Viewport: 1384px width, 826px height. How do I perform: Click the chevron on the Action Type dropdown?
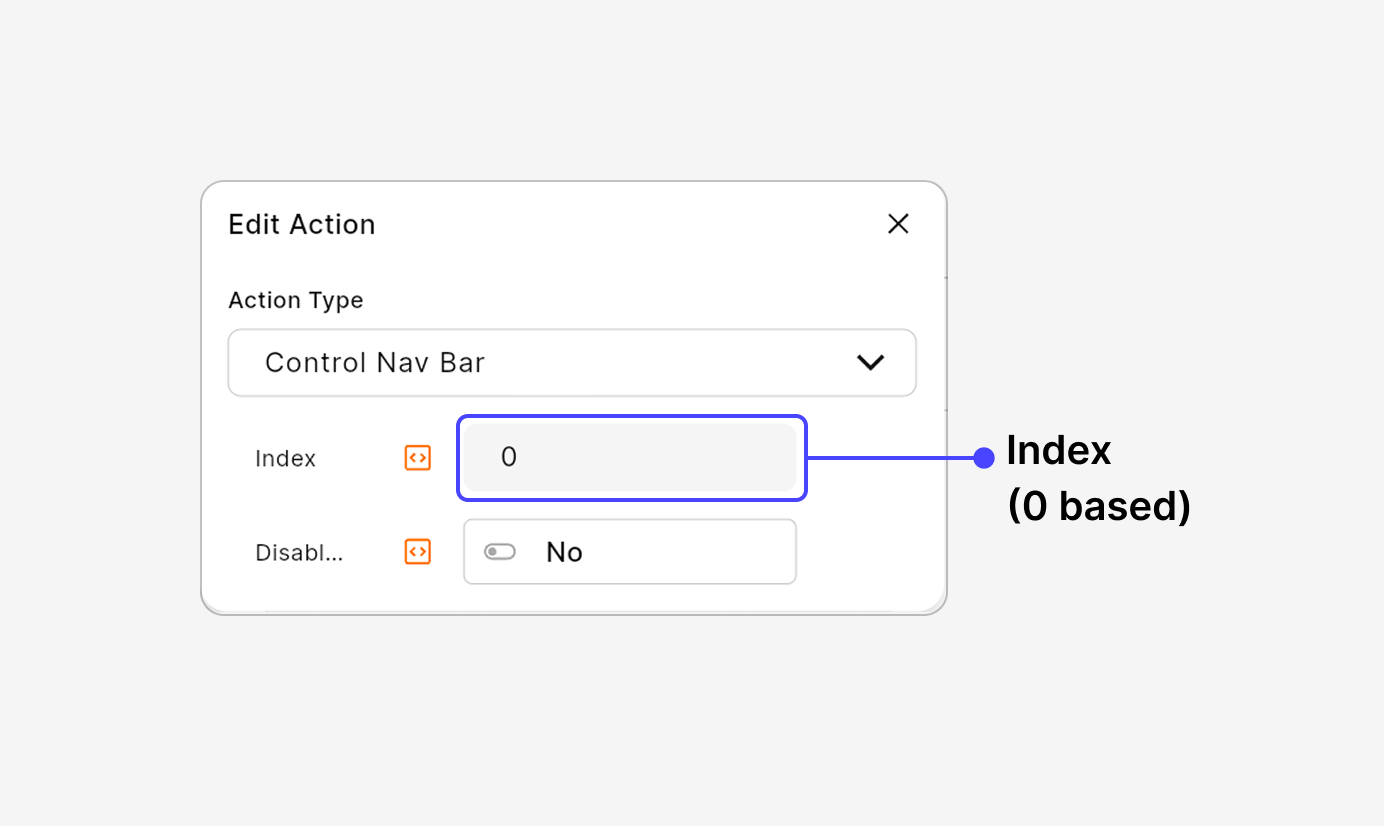point(870,362)
